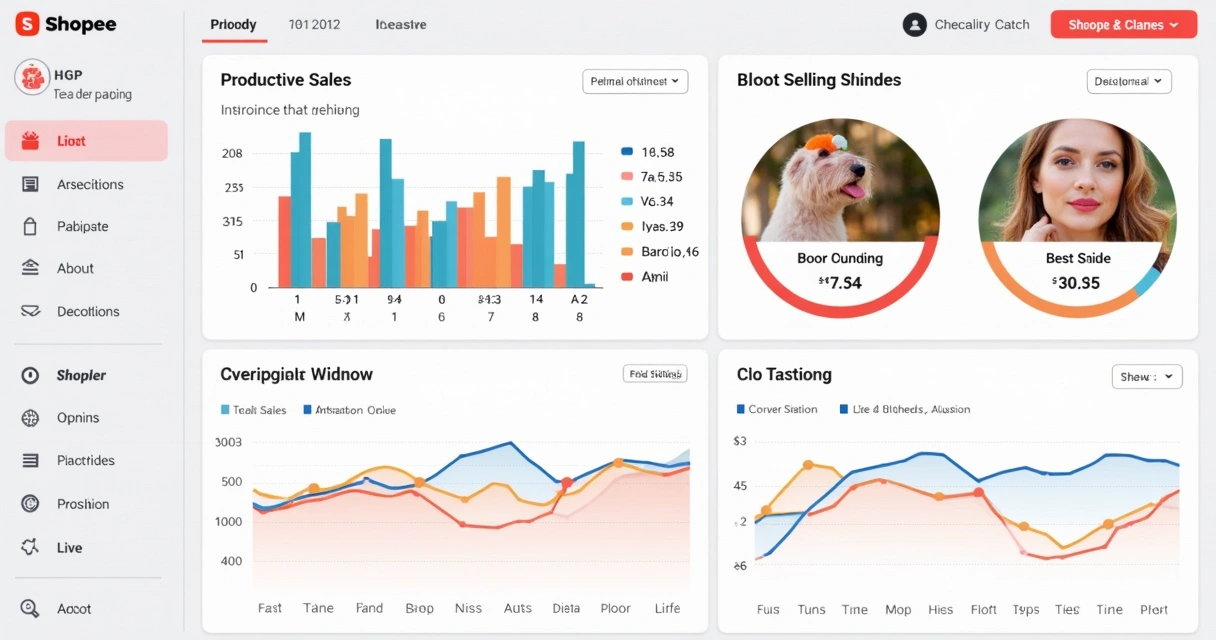Click the About sidebar icon
This screenshot has width=1216, height=640.
30,268
